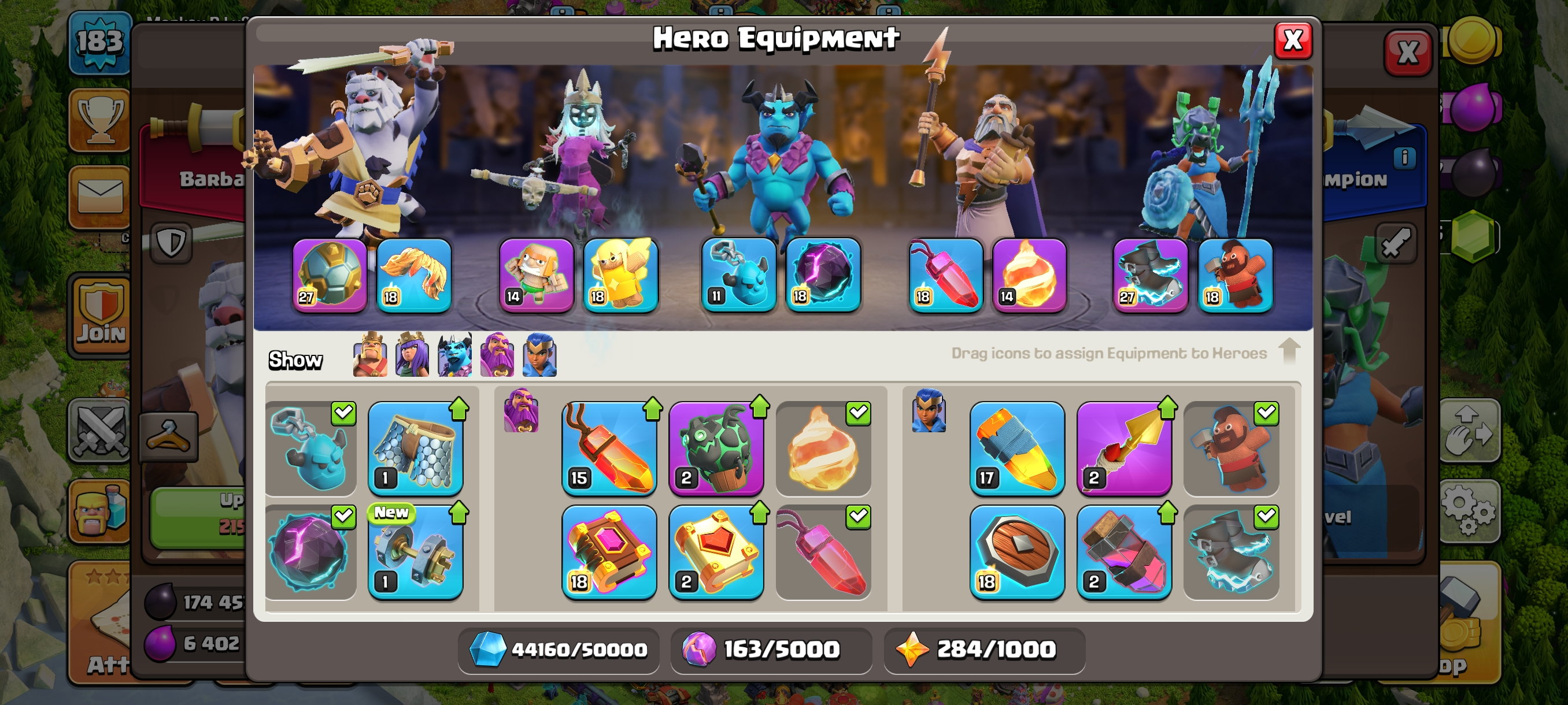Tap the level 17 Royal Gem icon
The height and width of the screenshot is (705, 1568).
tap(1017, 449)
